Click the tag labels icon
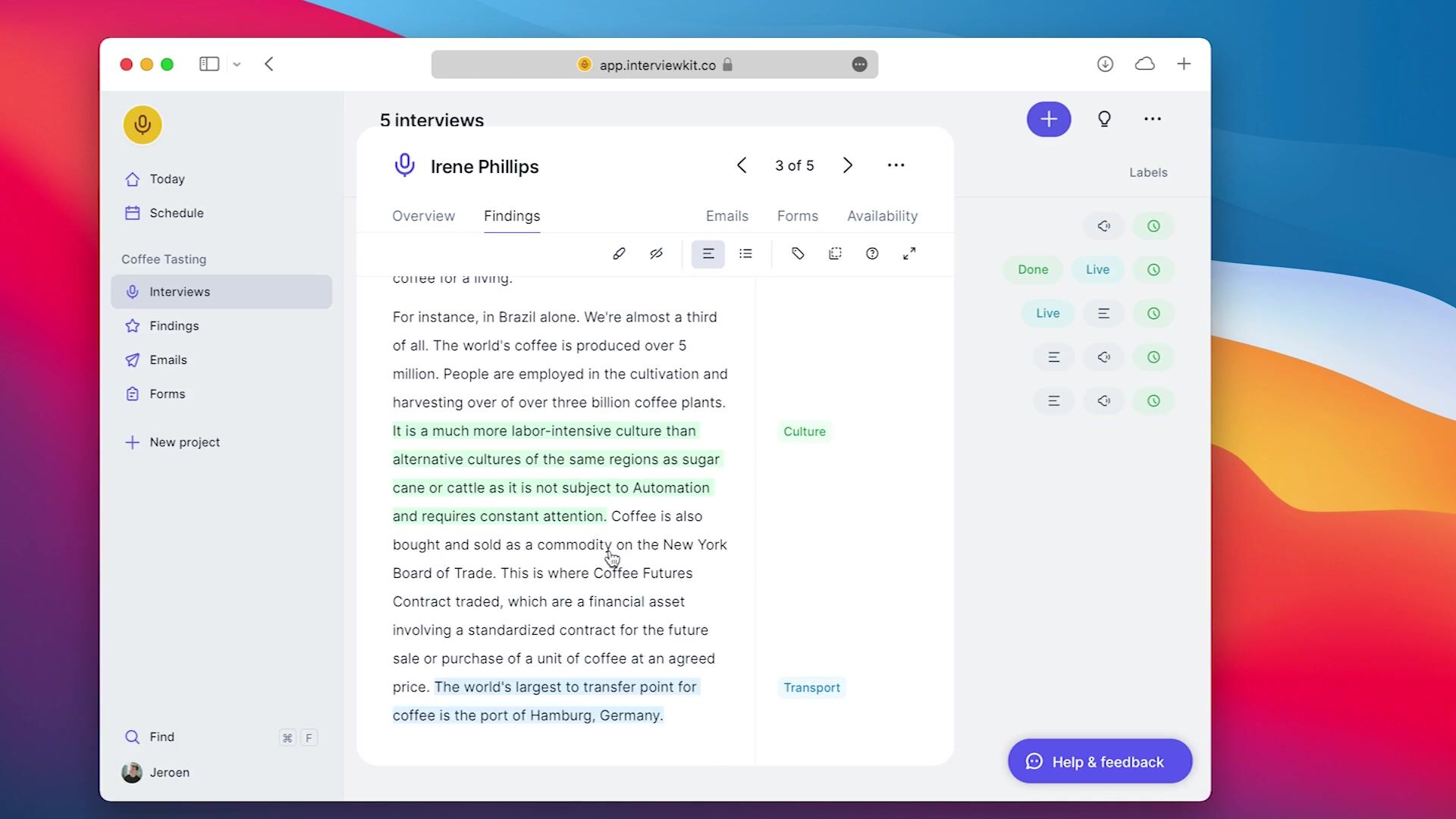The width and height of the screenshot is (1456, 819). coord(798,254)
